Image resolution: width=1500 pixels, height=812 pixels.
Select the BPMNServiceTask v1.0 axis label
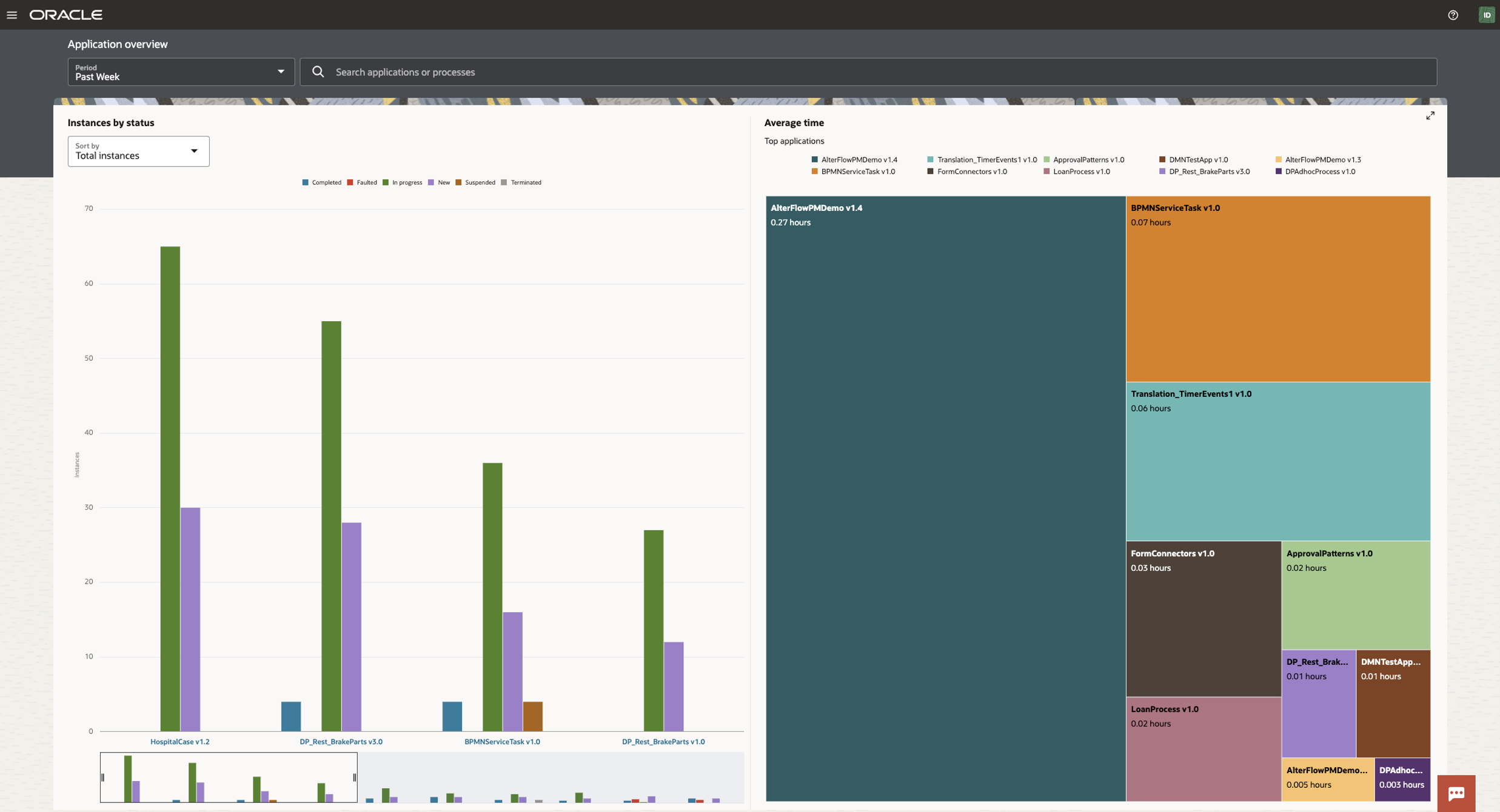[x=502, y=741]
